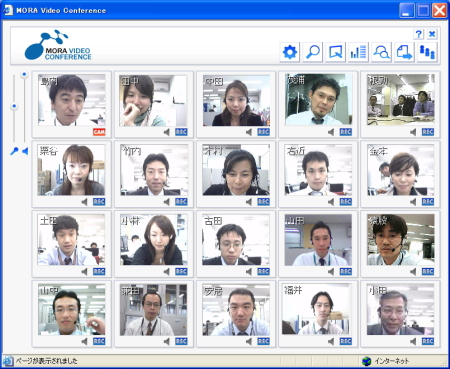The height and width of the screenshot is (369, 450).
Task: Click the document share arrow icon
Action: 404,52
